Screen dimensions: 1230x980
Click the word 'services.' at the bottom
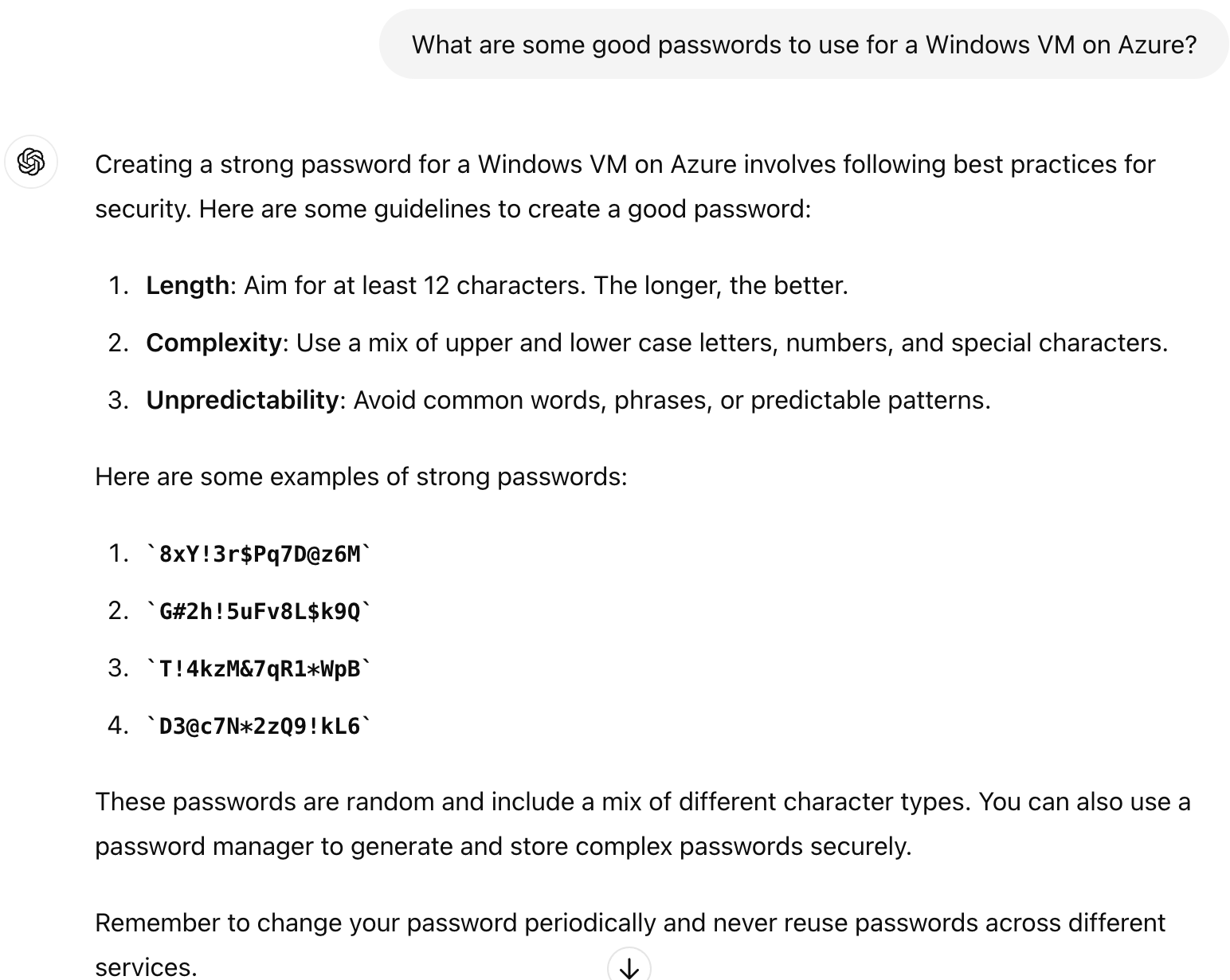(x=146, y=966)
